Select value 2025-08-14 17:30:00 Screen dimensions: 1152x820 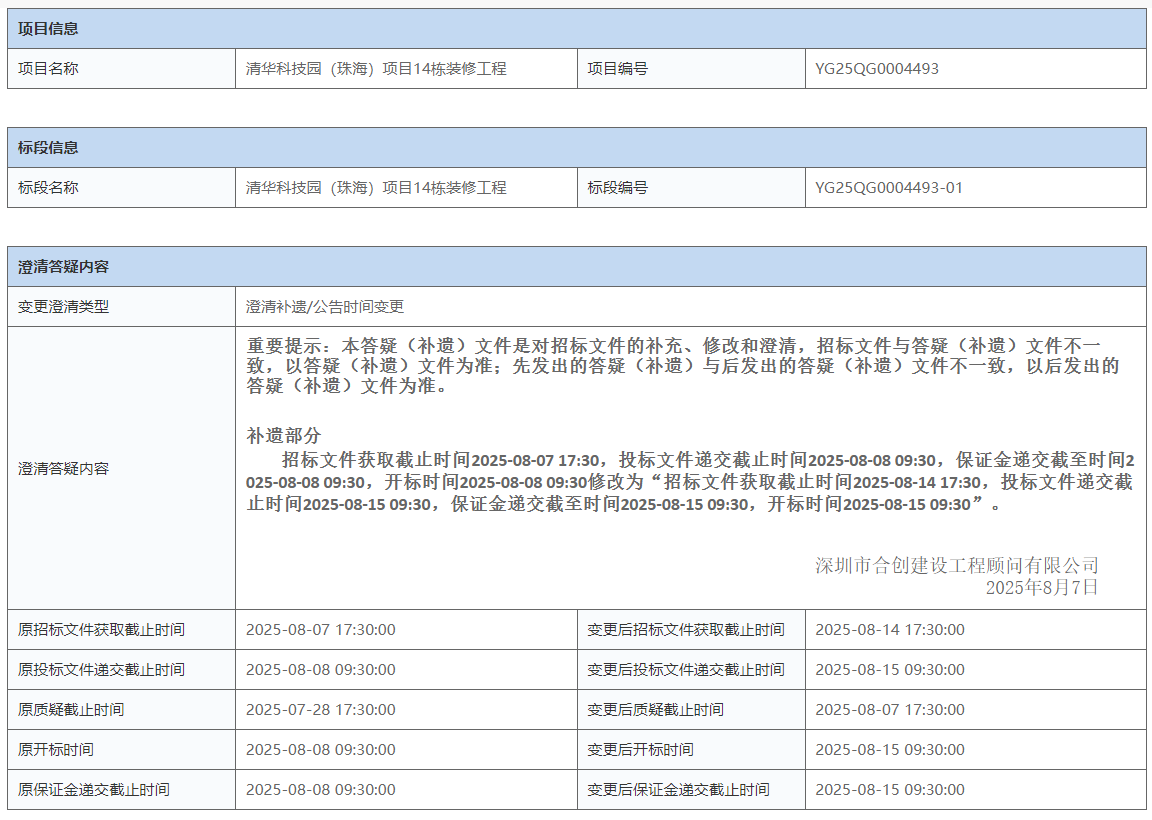click(890, 630)
